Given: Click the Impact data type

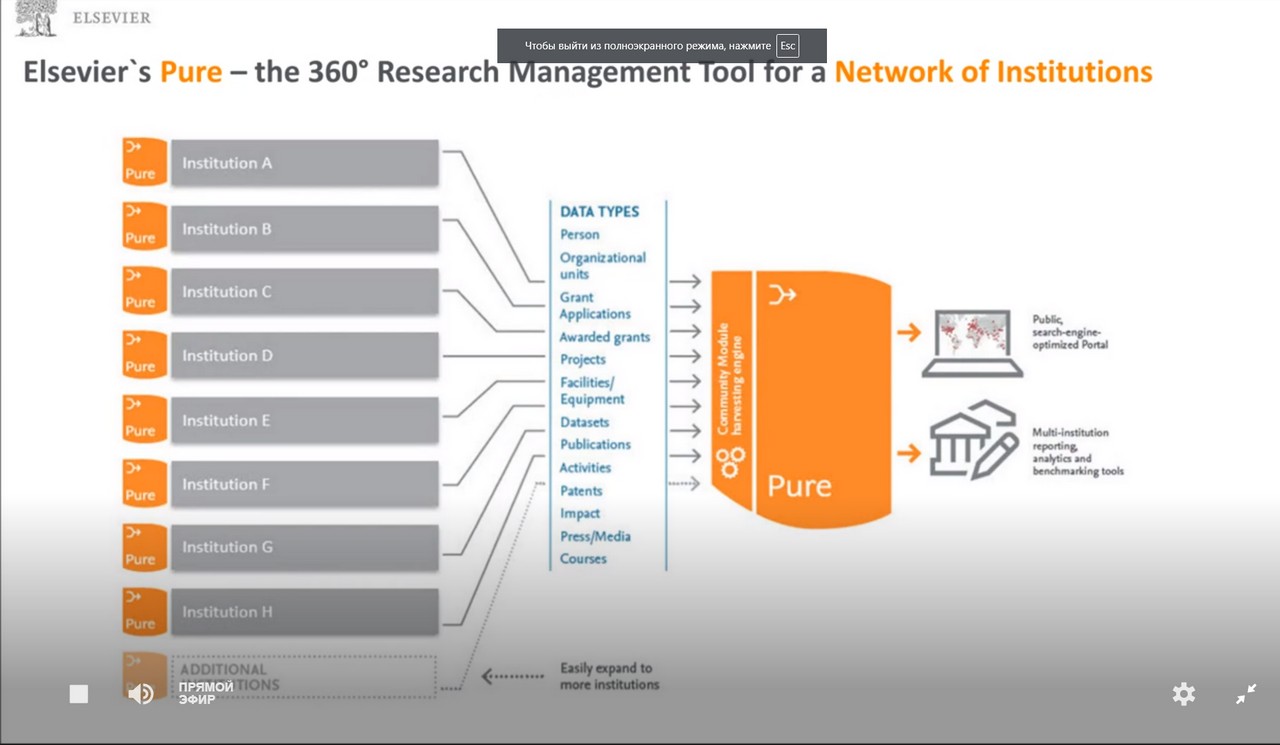Looking at the screenshot, I should [x=580, y=514].
